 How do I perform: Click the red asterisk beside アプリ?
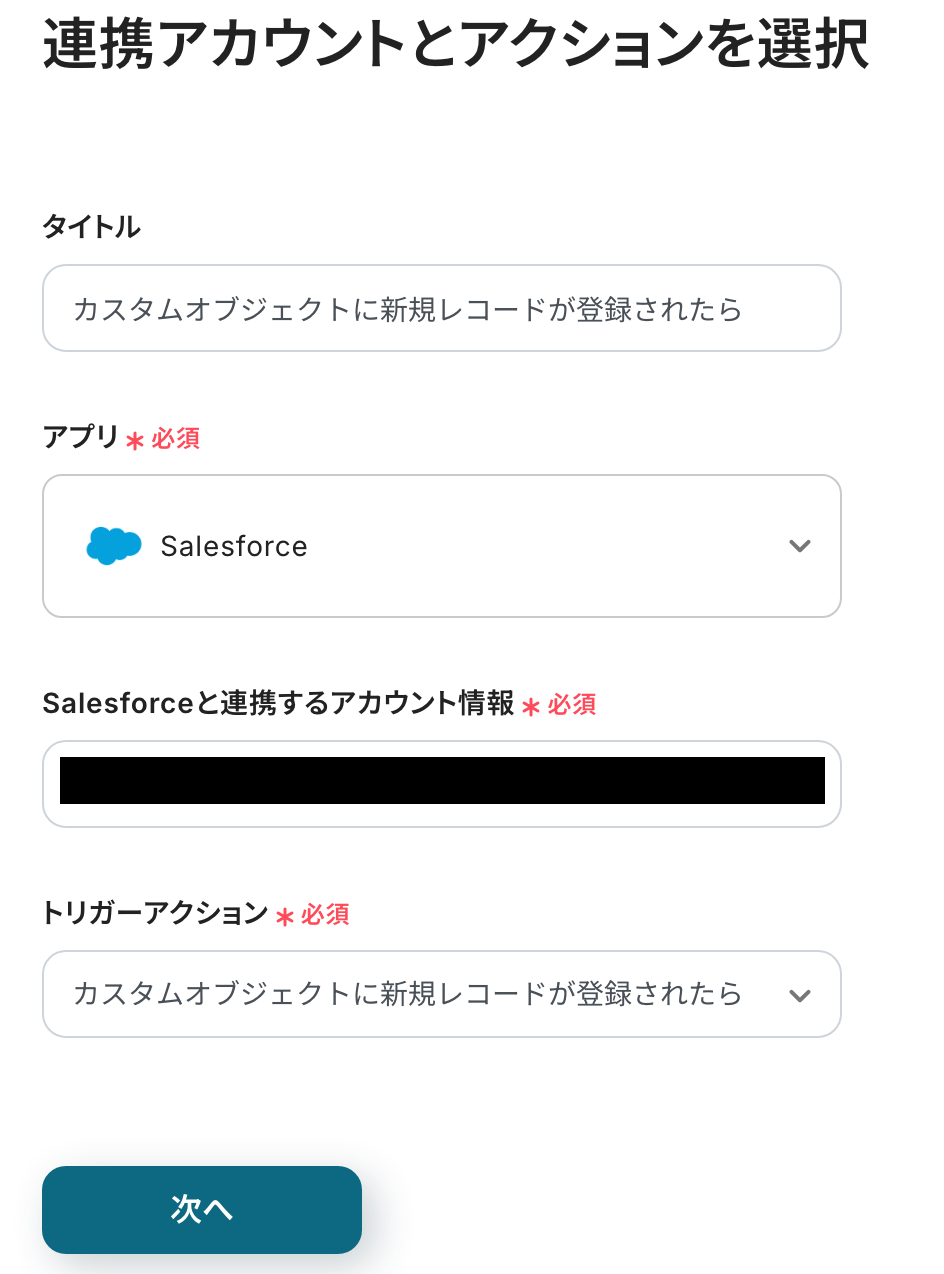[x=135, y=440]
